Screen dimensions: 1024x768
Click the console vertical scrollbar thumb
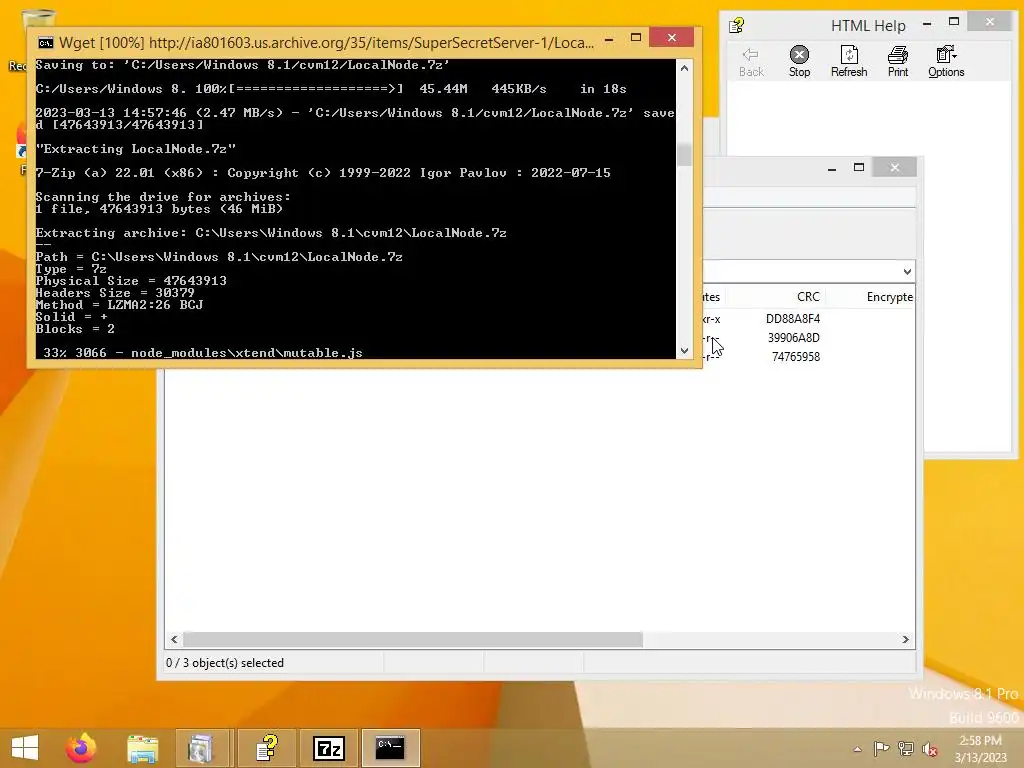coord(684,155)
